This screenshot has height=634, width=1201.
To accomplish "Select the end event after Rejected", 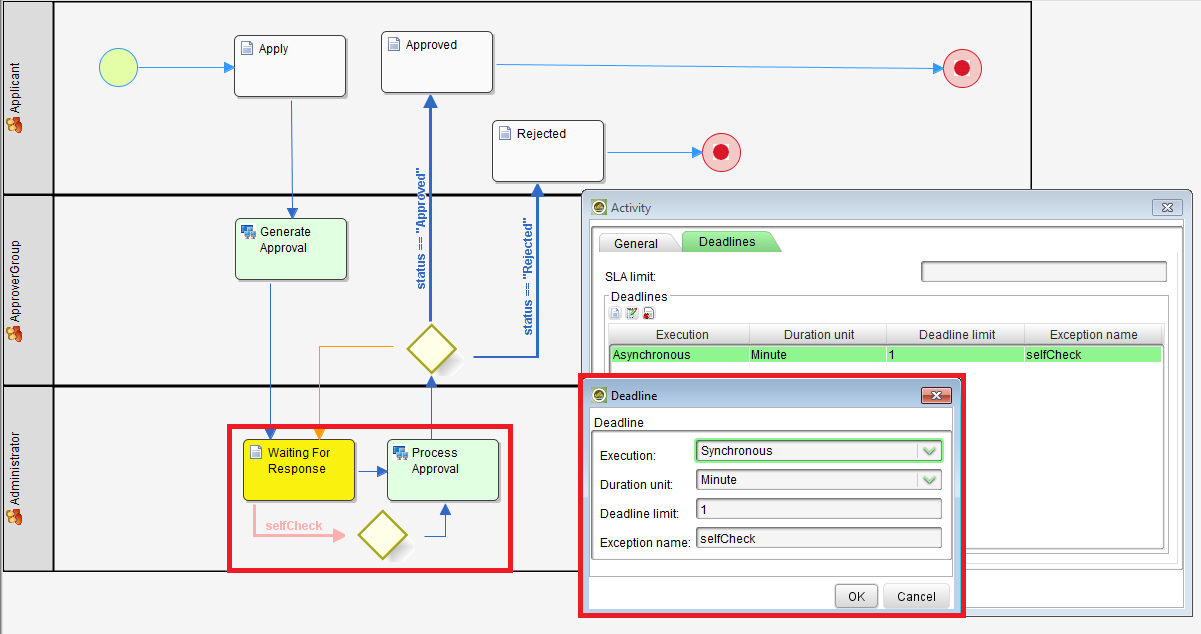I will [721, 153].
